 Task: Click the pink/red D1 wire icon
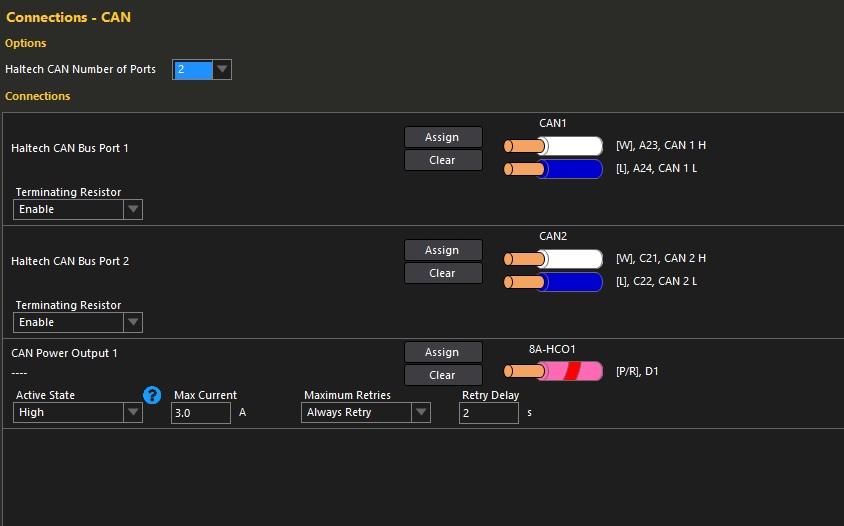pos(553,371)
